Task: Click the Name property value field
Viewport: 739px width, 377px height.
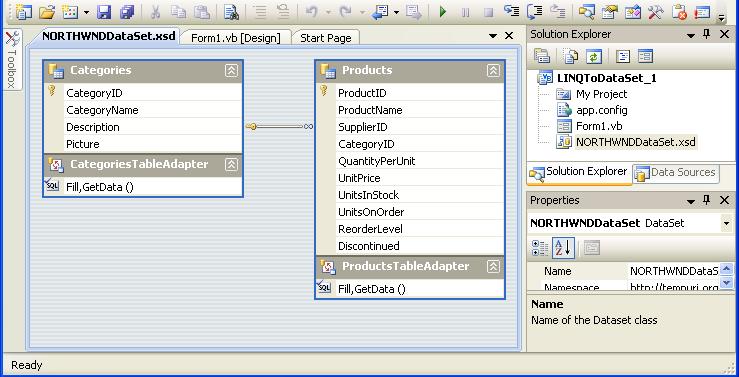Action: pyautogui.click(x=674, y=271)
